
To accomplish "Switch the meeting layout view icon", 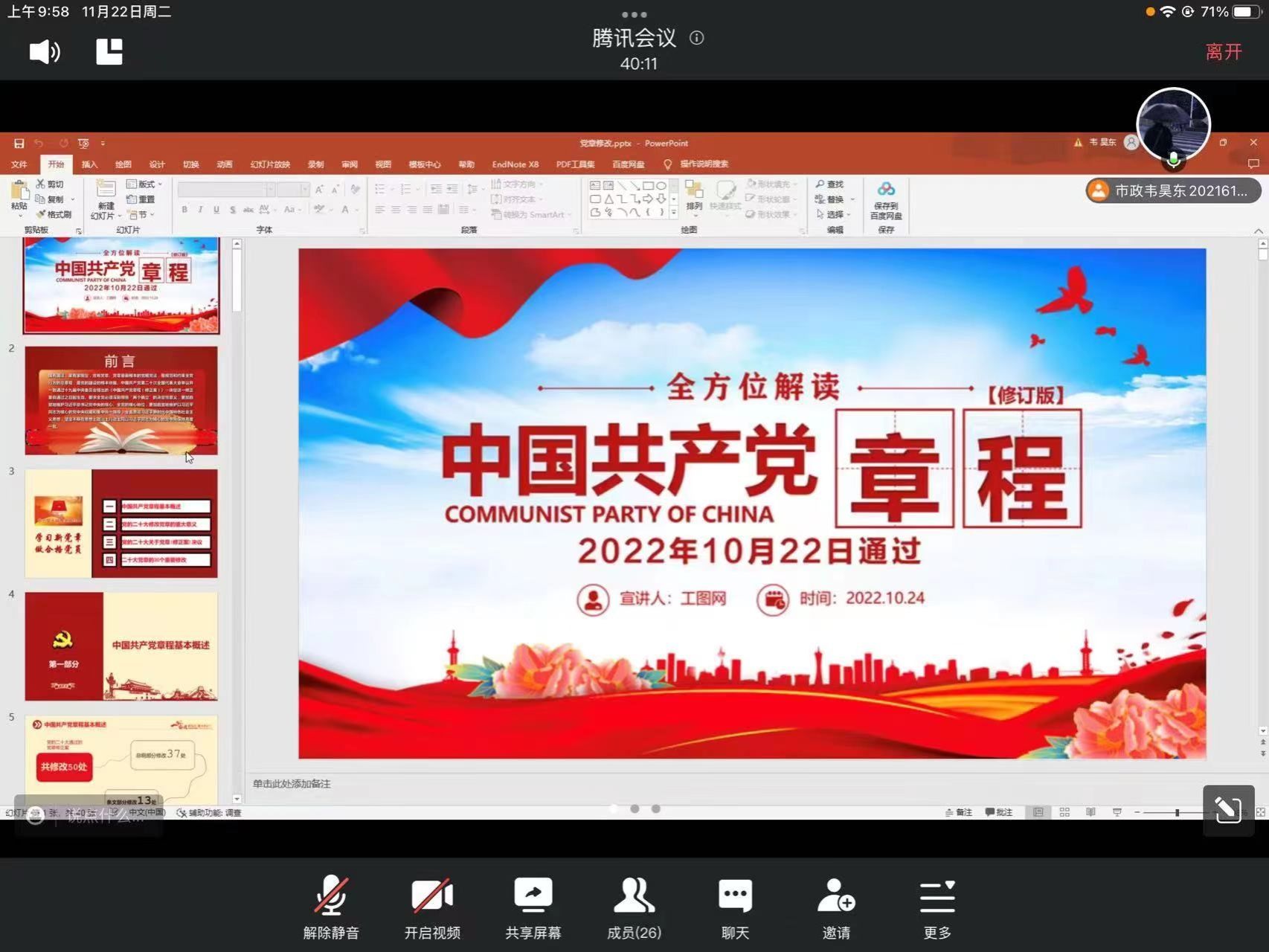I will pos(109,52).
